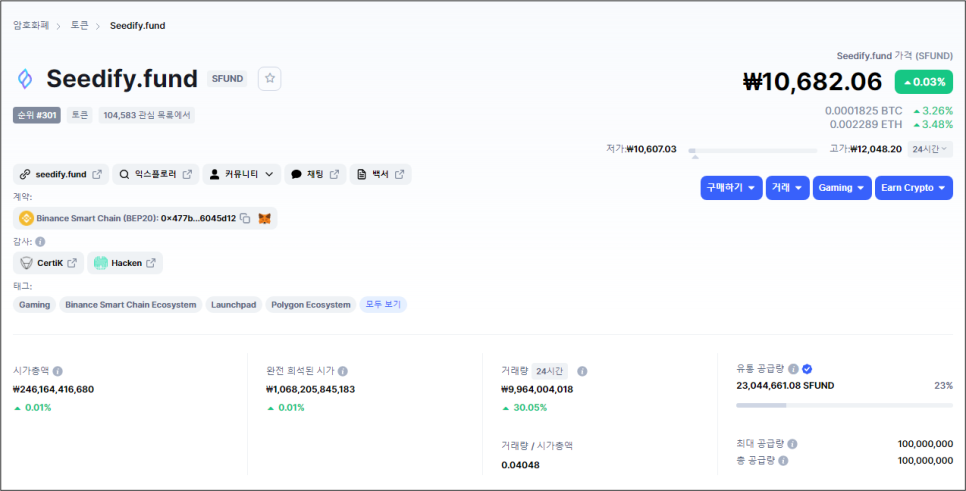Open the seedify.fund website link
The width and height of the screenshot is (966, 491).
[61, 174]
